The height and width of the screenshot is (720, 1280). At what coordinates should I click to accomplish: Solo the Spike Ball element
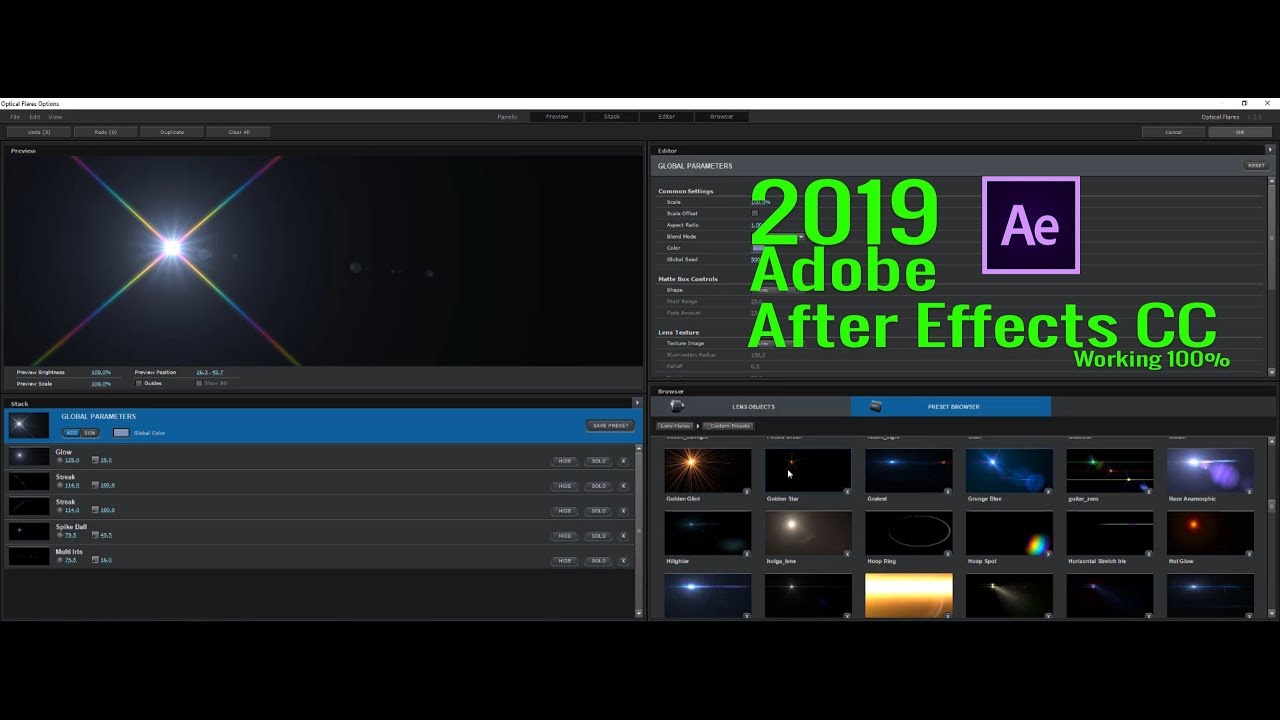coord(598,536)
